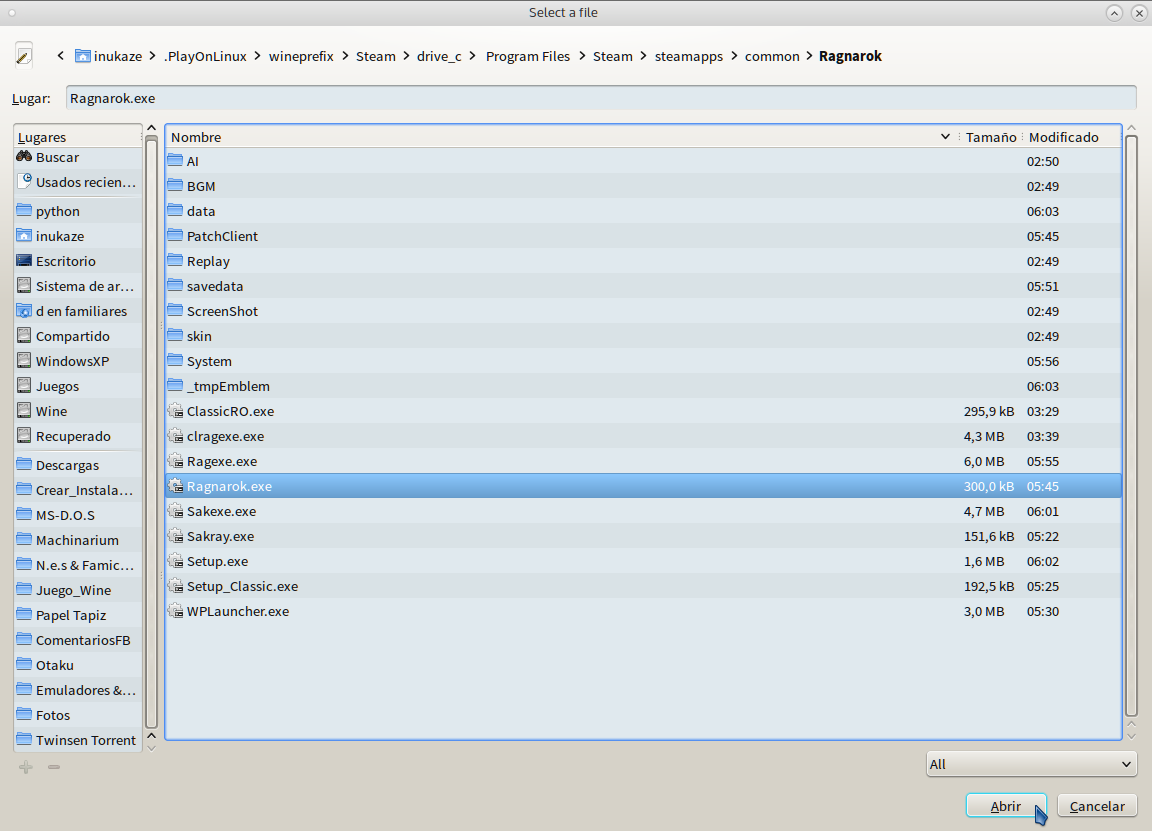Open the Machinarium bookmark folder
The width and height of the screenshot is (1152, 831).
(78, 540)
